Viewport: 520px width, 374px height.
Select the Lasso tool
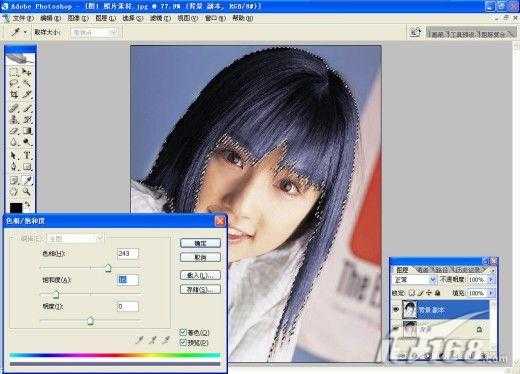[14, 83]
